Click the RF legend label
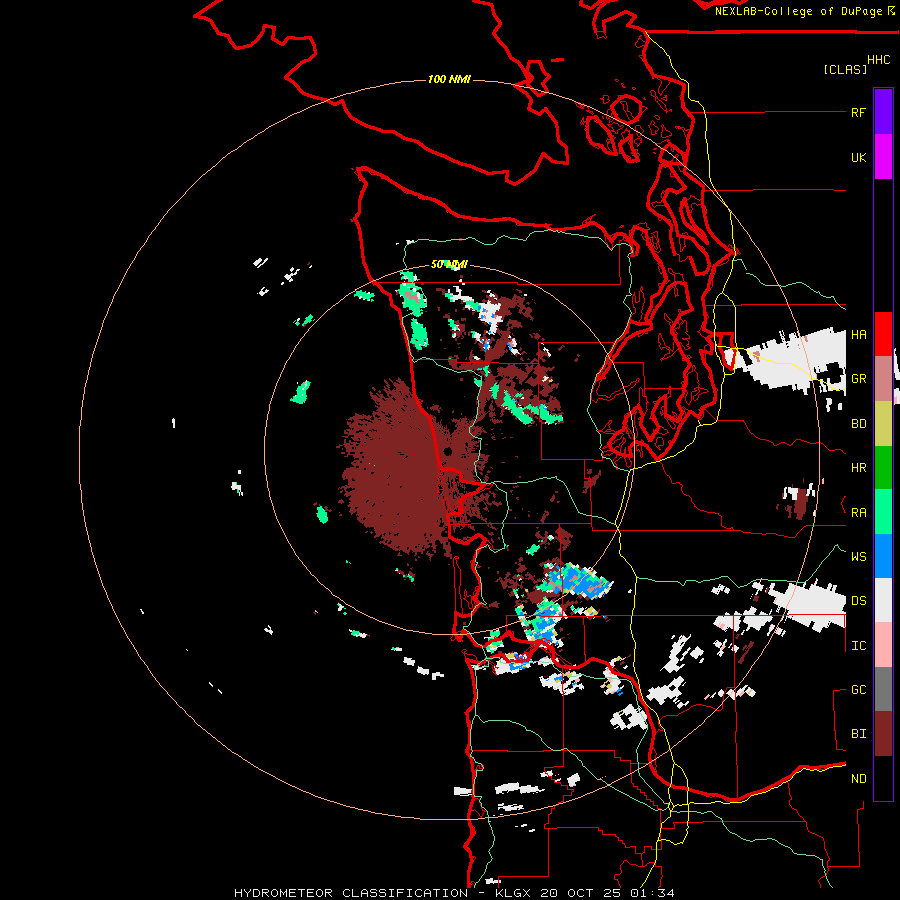Viewport: 900px width, 900px height. [x=858, y=112]
